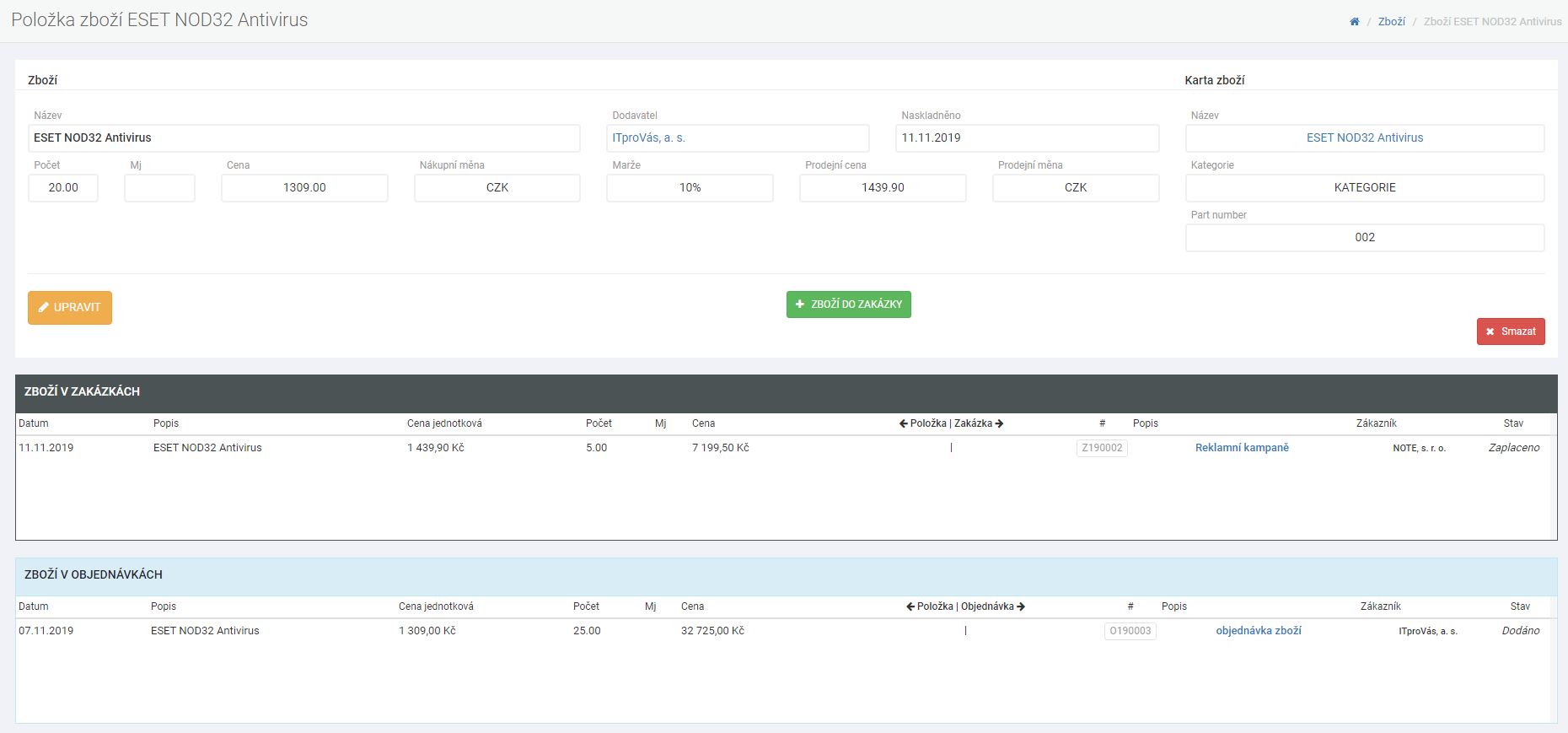1568x733 pixels.
Task: Click the UPRAVIT edit button
Action: (70, 308)
